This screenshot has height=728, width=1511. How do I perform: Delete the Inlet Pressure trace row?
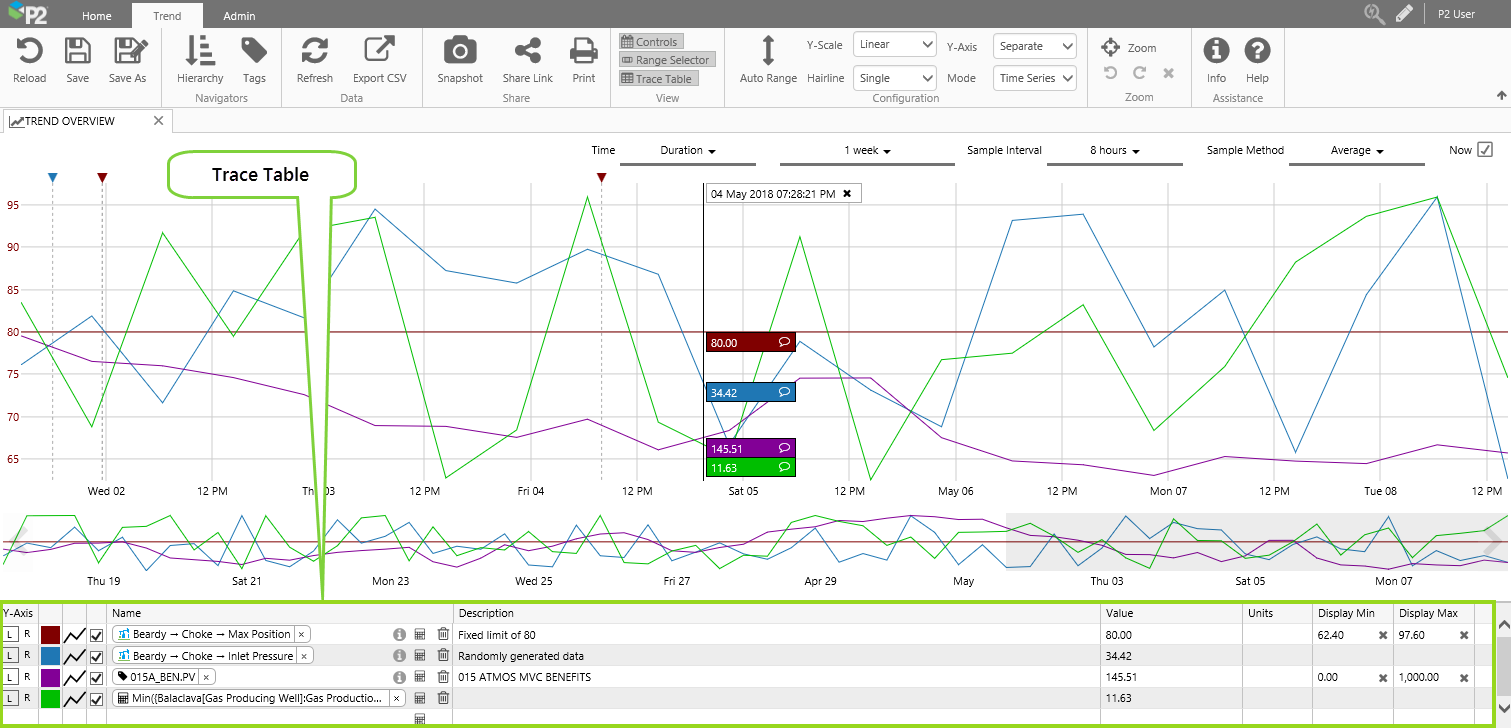(443, 656)
